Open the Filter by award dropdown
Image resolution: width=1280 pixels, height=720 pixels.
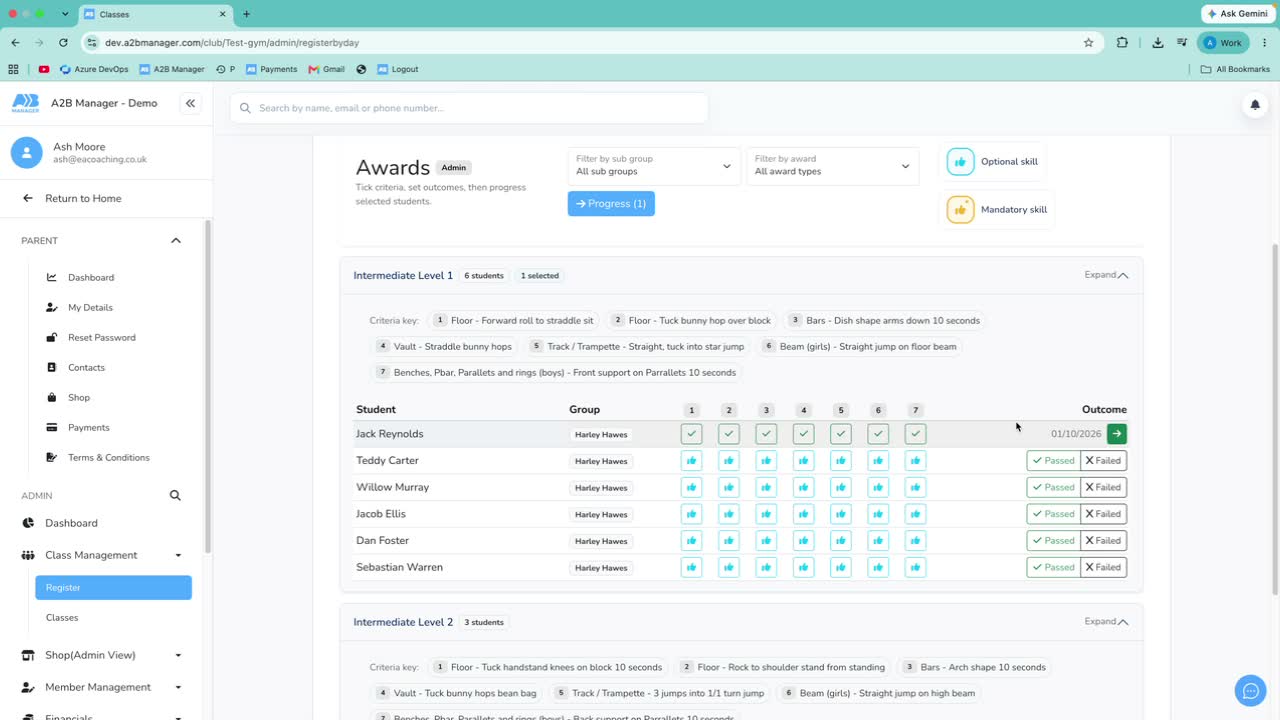tap(832, 166)
